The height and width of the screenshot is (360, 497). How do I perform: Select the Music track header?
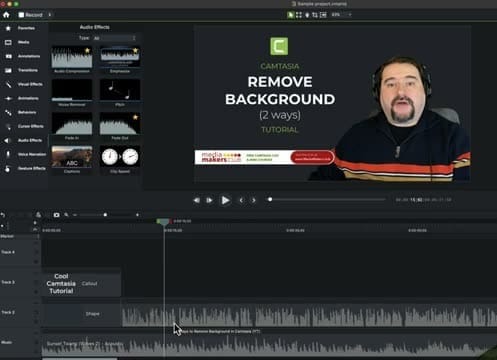[20, 342]
